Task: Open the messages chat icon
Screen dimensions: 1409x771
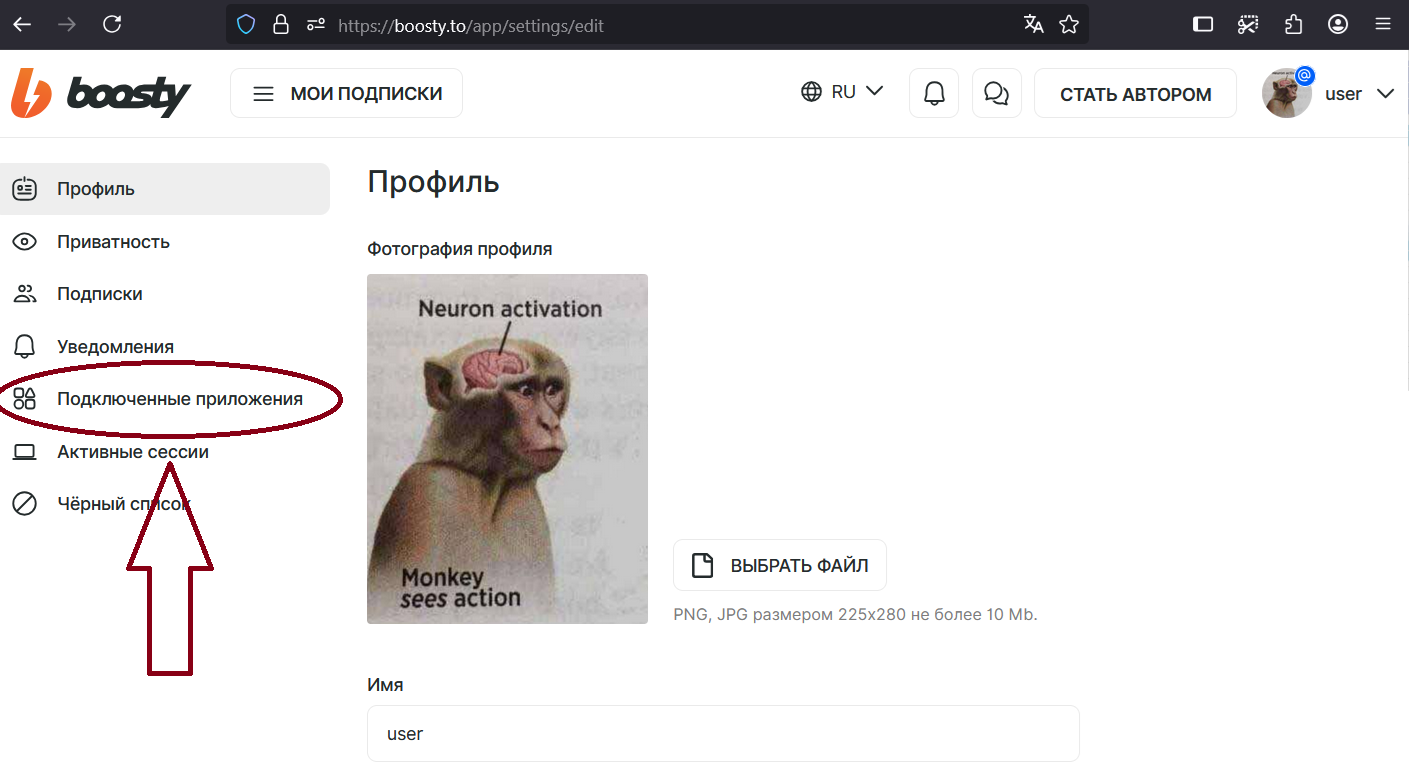Action: 997,93
